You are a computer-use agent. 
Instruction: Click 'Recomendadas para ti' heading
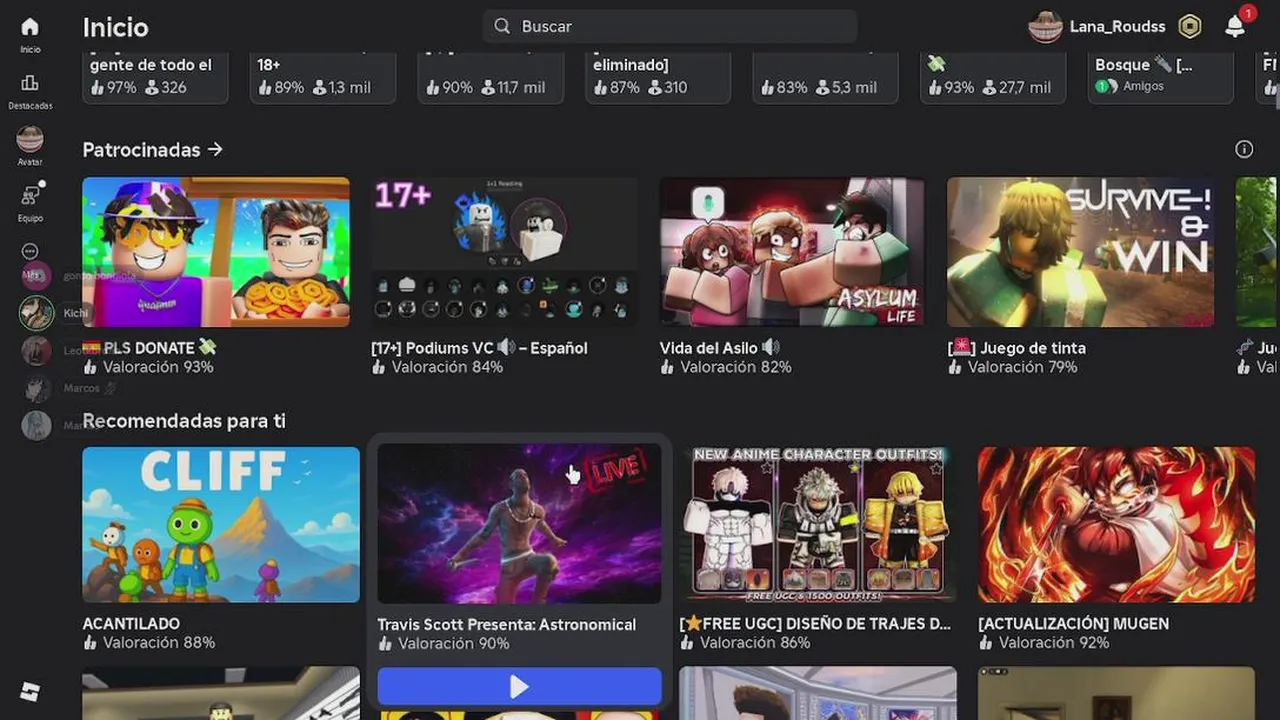pos(184,421)
